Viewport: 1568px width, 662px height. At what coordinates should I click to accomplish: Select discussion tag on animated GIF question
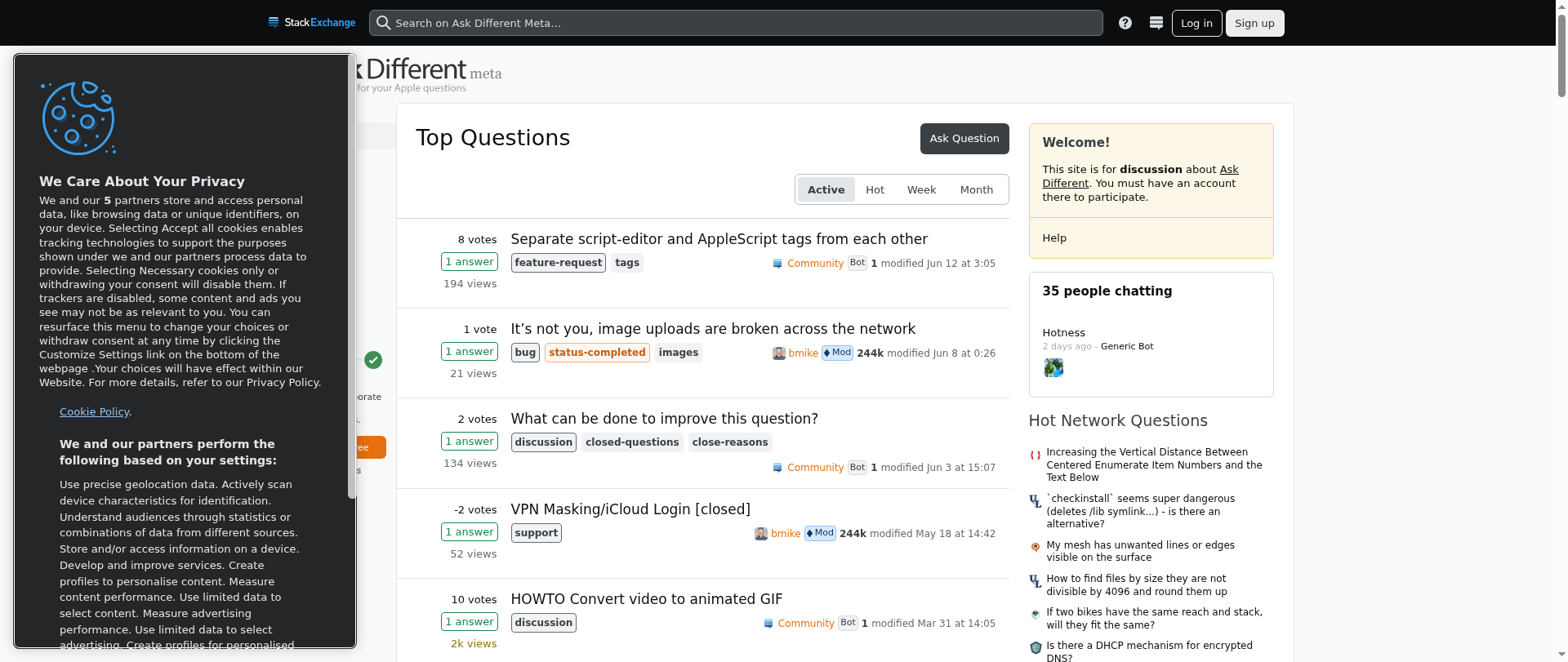(544, 623)
